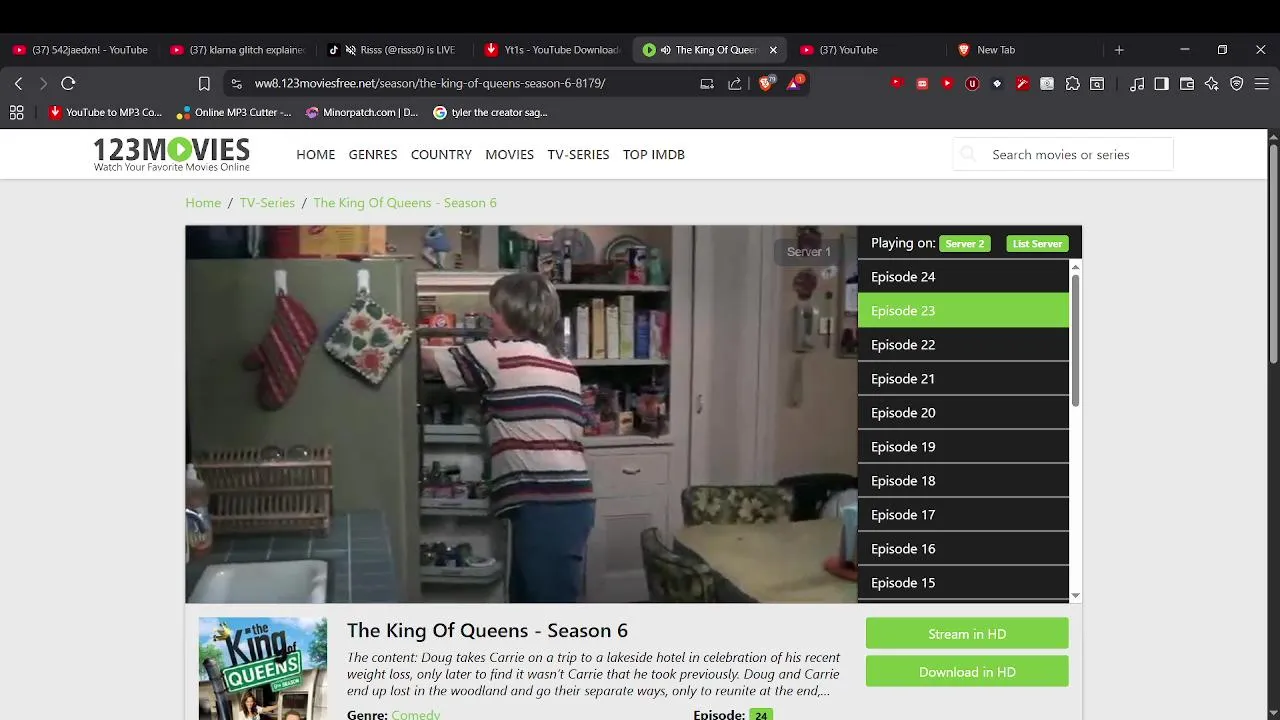This screenshot has height=720, width=1280.
Task: Select the highlighted Episode 23
Action: coord(963,311)
